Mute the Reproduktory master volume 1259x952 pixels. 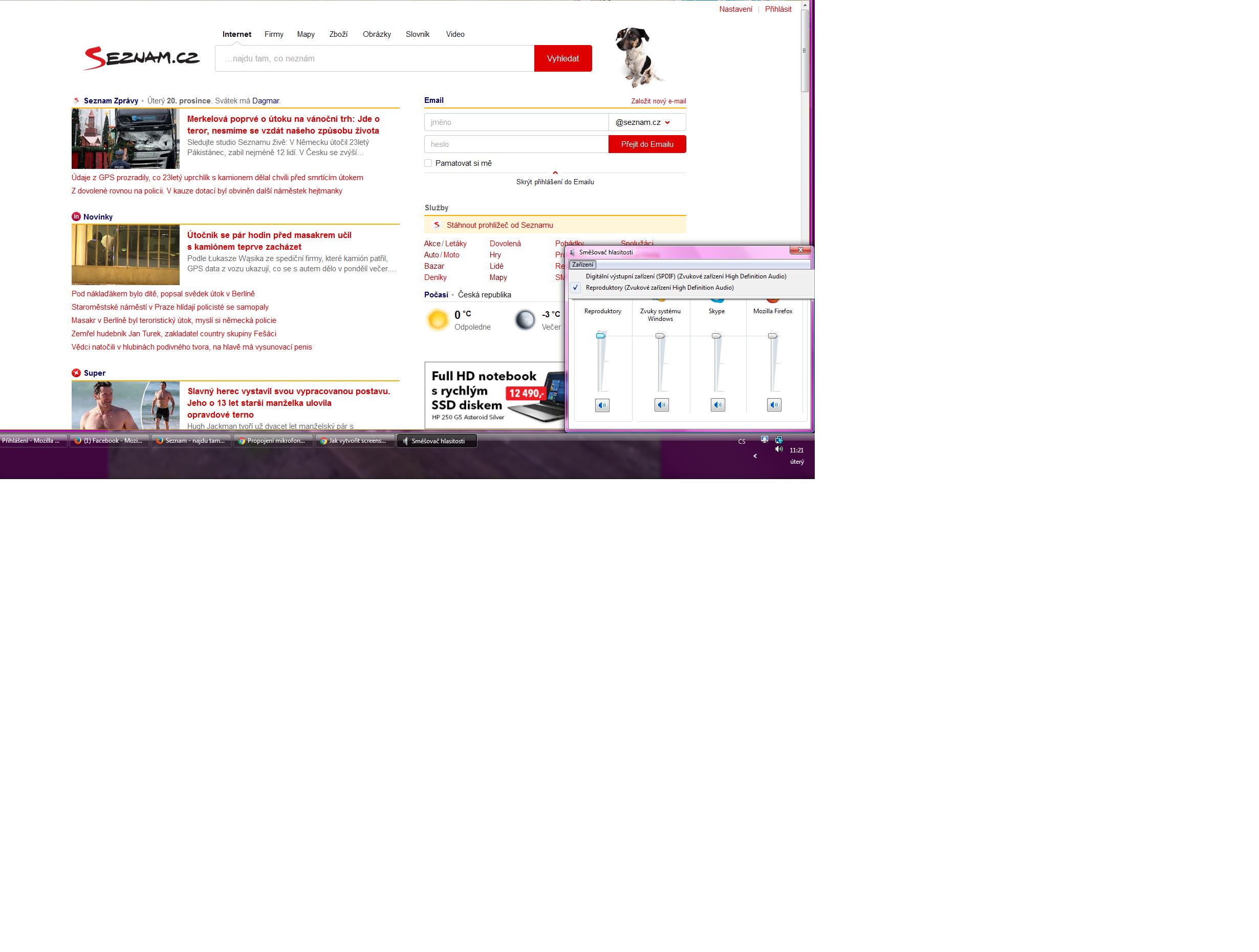(602, 405)
